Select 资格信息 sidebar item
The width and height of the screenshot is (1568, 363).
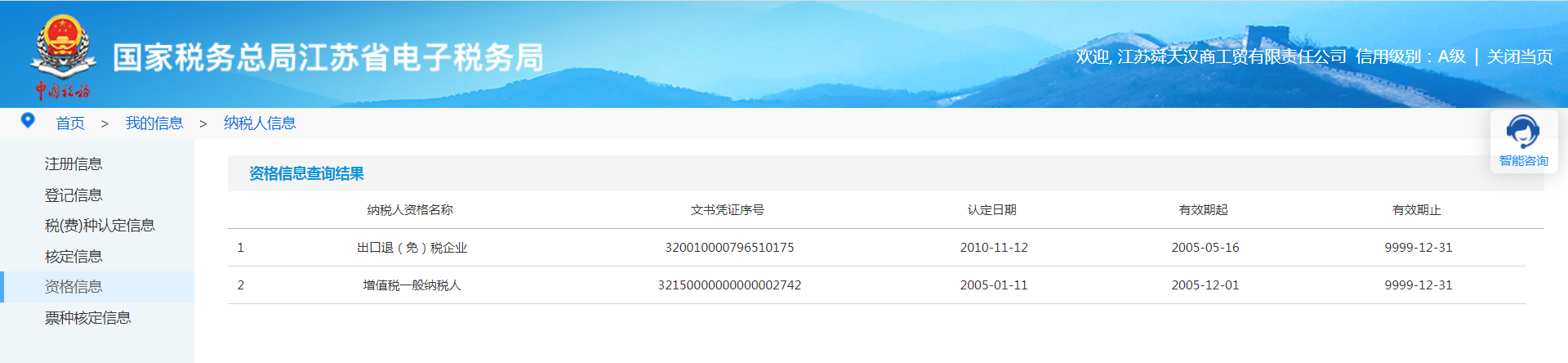point(73,287)
